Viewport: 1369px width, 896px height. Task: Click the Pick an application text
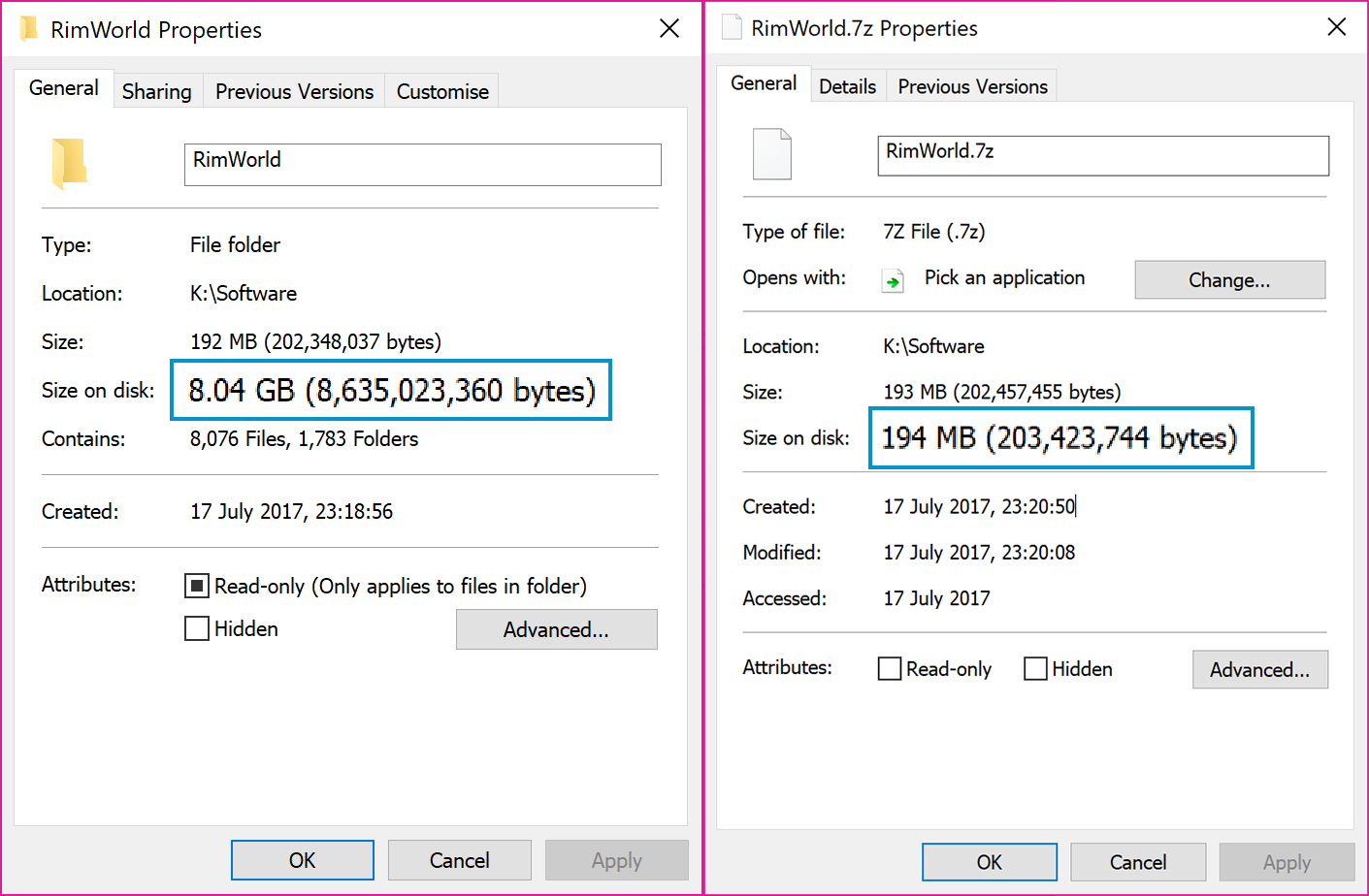tap(1004, 277)
